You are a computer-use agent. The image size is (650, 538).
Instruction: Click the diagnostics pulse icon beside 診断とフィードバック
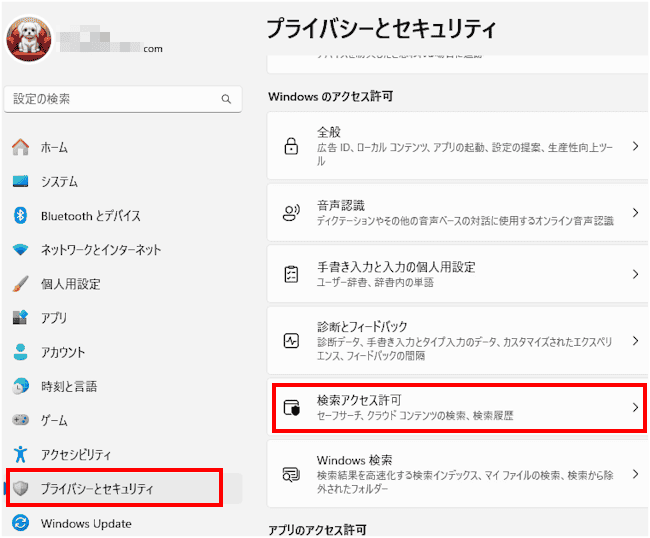[x=291, y=341]
